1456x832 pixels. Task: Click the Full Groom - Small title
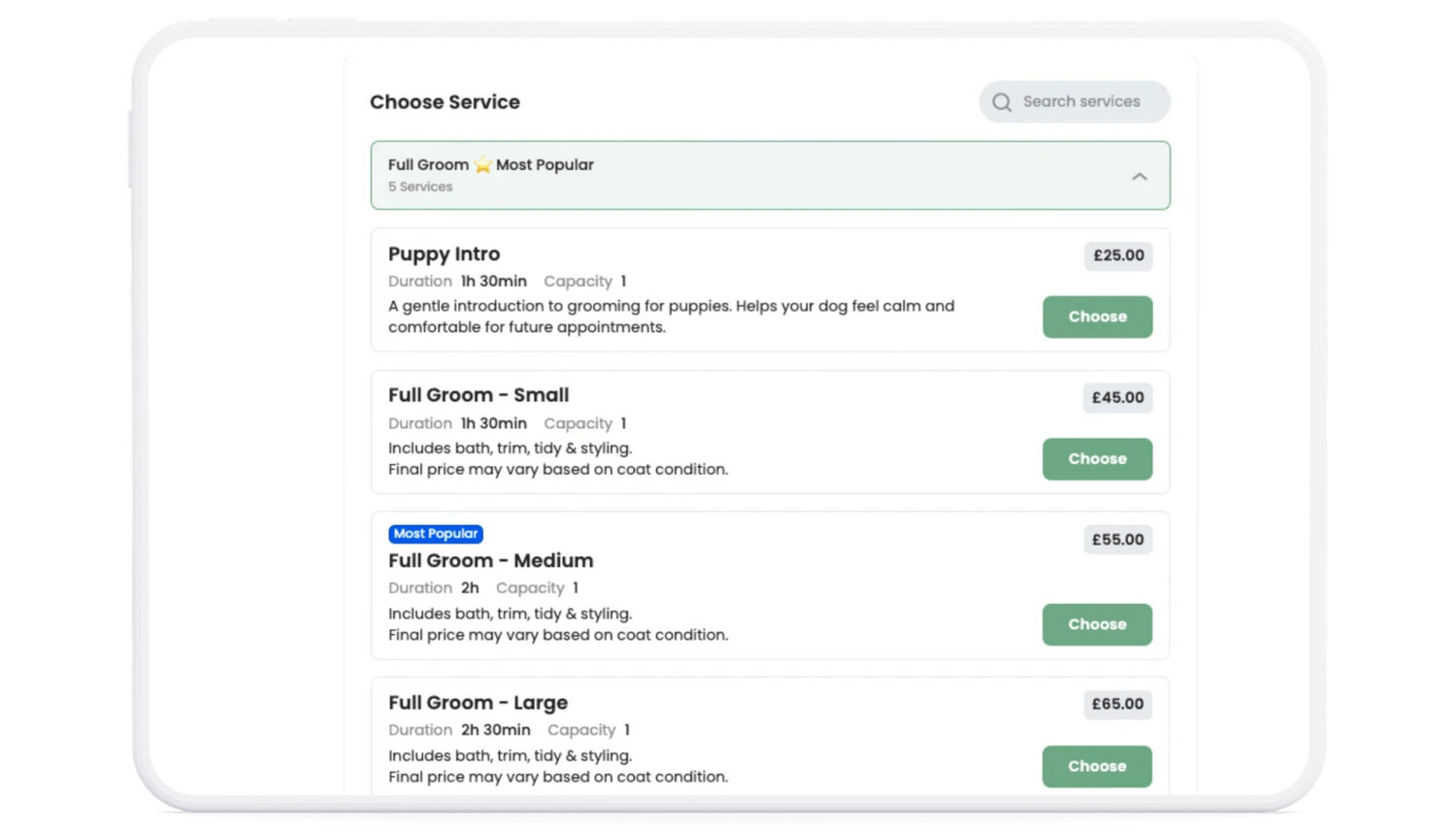tap(479, 395)
